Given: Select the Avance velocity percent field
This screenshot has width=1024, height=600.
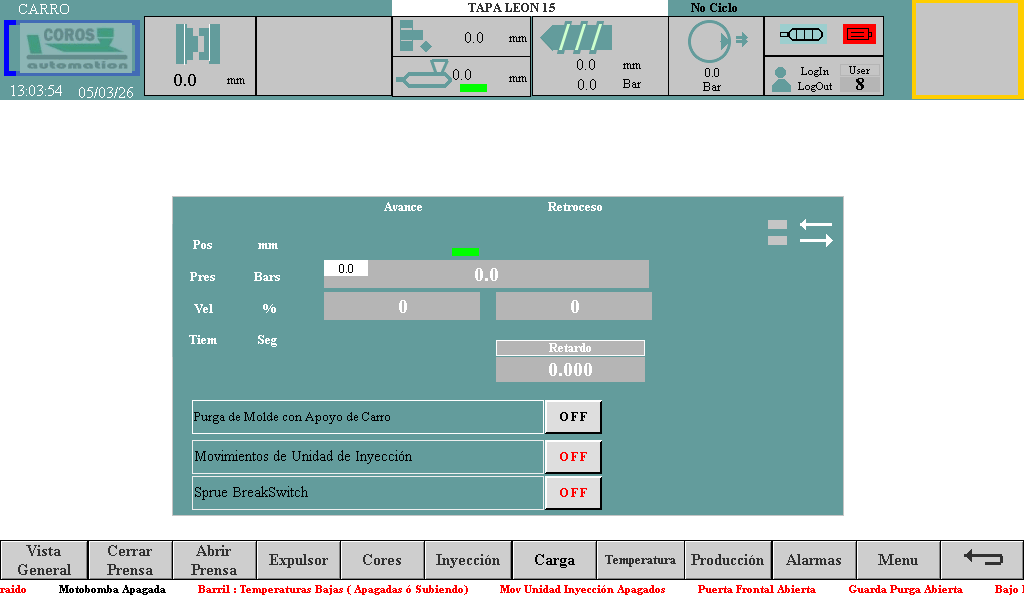Looking at the screenshot, I should coord(402,307).
